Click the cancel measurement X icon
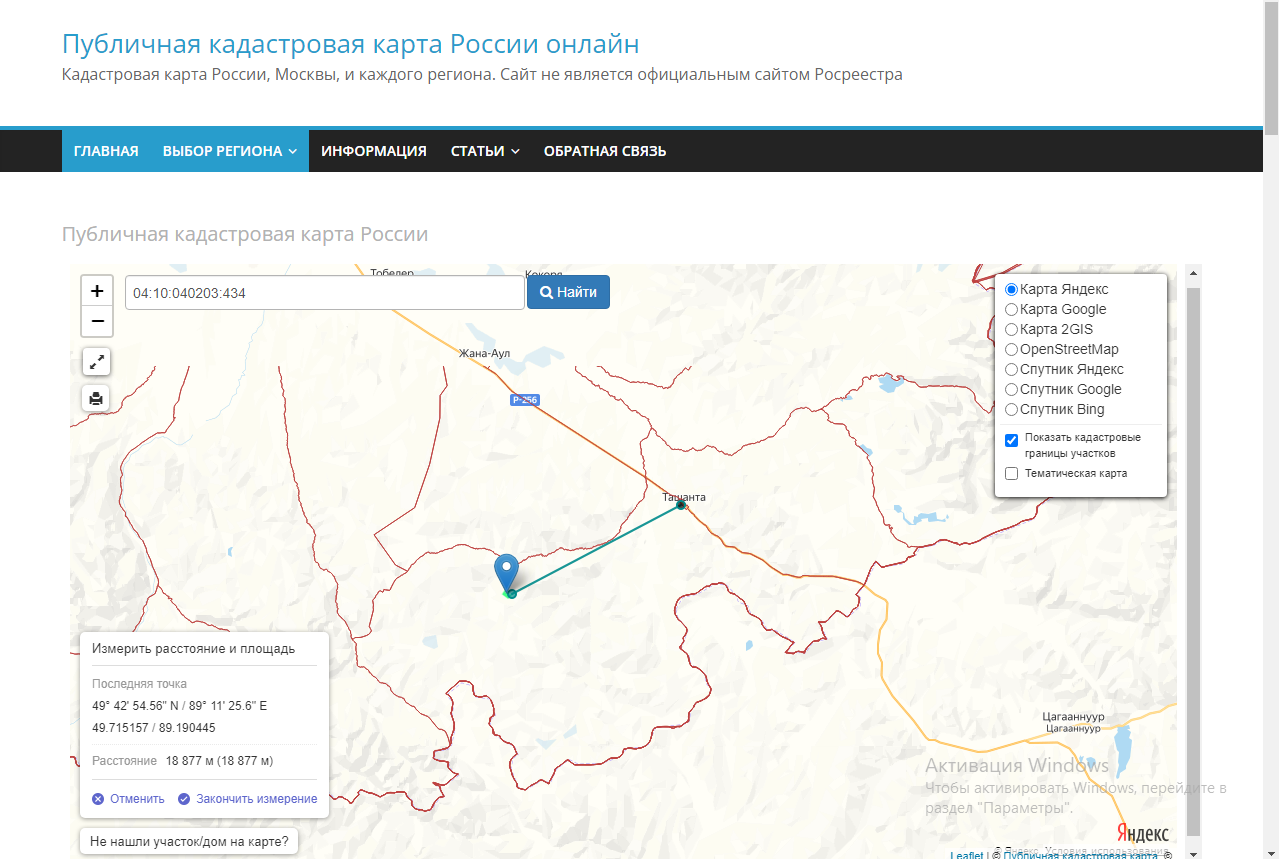This screenshot has width=1279, height=859. point(98,799)
